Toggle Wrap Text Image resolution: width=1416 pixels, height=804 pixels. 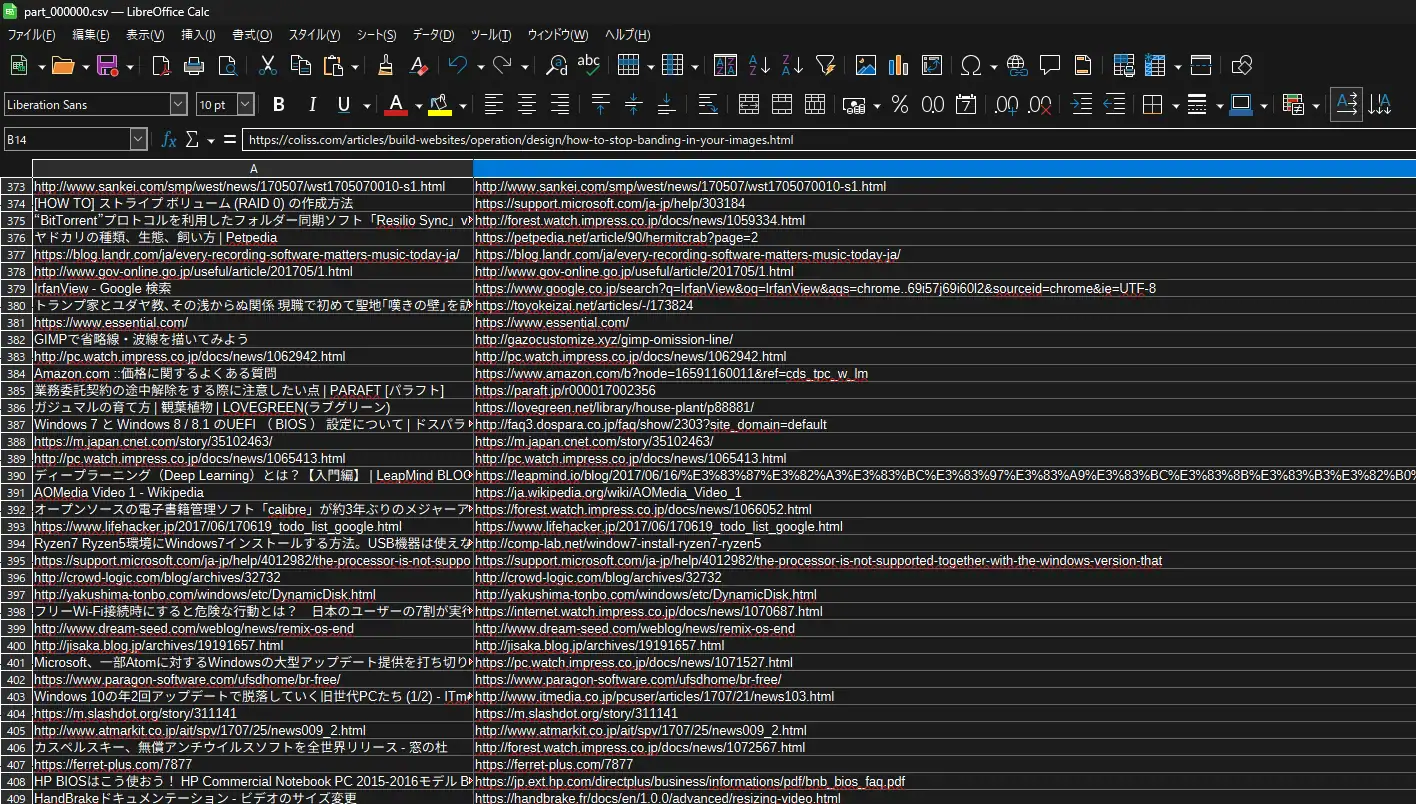[x=708, y=104]
